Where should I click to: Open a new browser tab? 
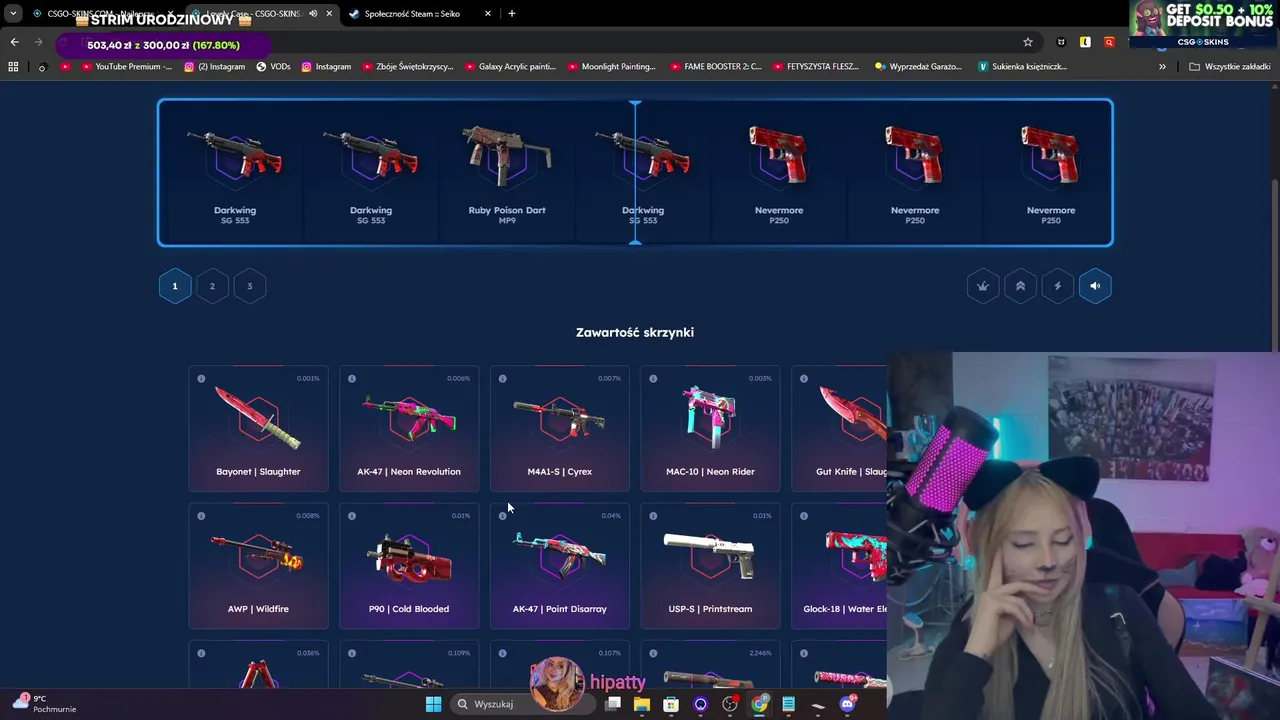tap(512, 14)
